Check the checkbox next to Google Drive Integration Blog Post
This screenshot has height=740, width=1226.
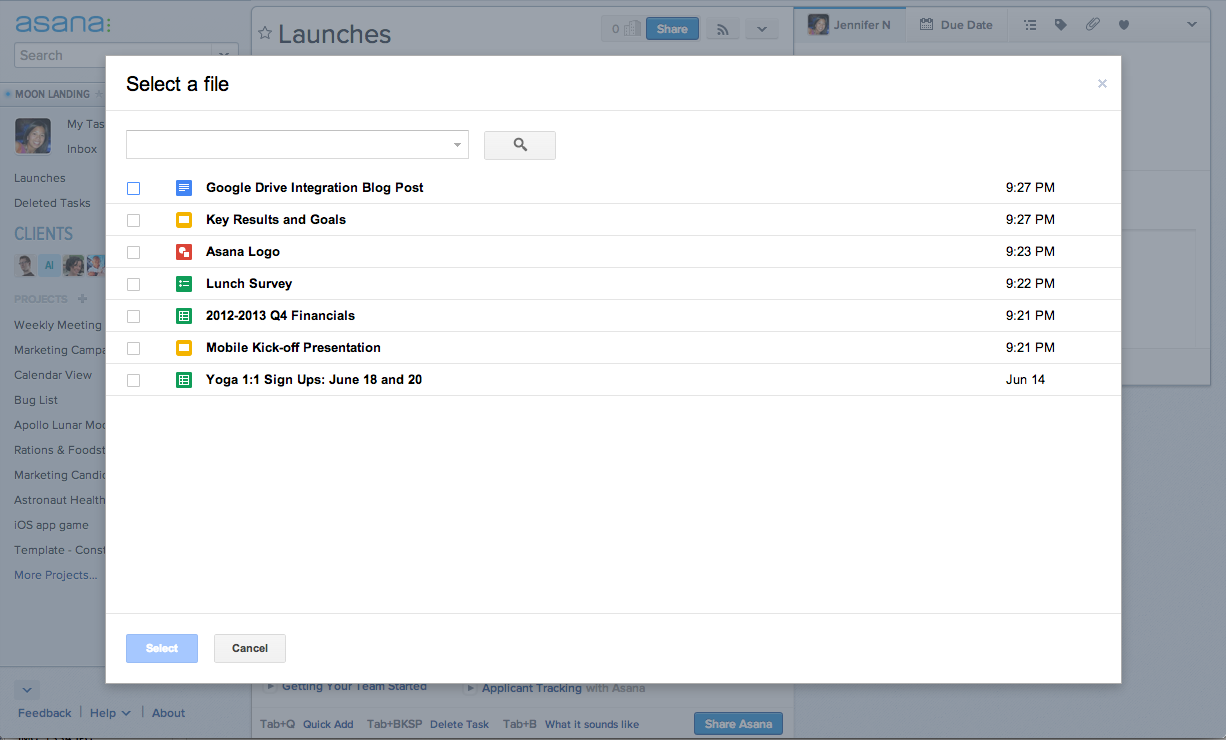tap(133, 188)
